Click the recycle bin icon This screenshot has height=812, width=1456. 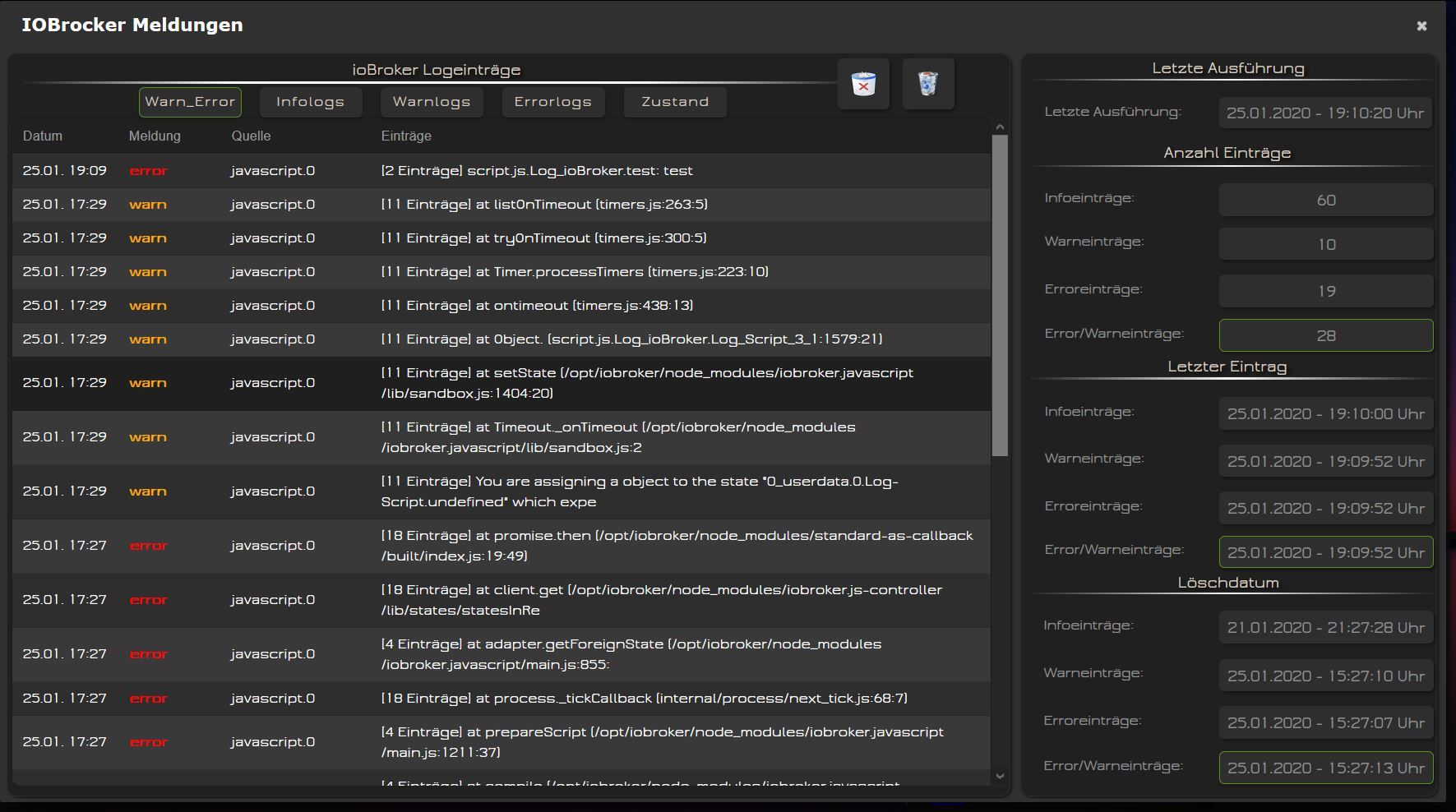click(x=928, y=84)
